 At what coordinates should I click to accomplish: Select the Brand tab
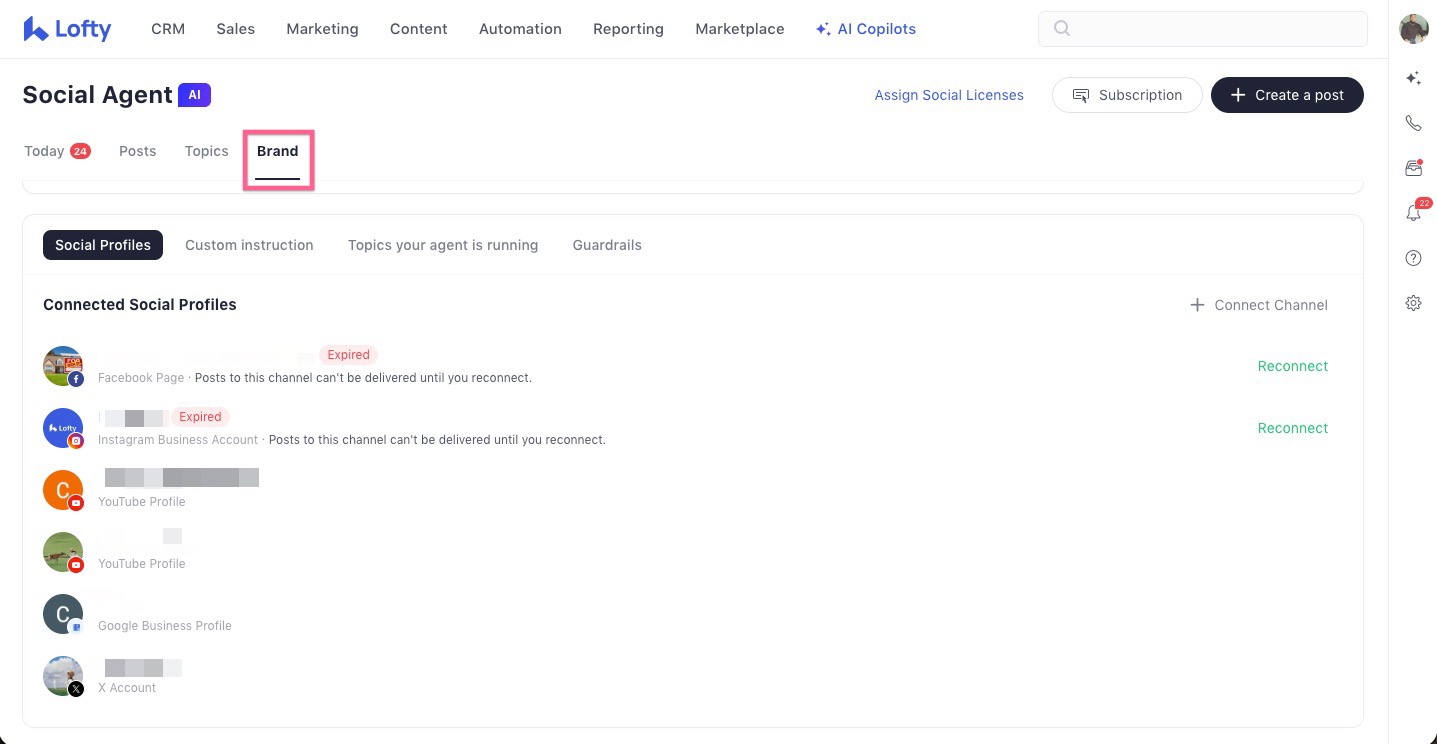[277, 151]
